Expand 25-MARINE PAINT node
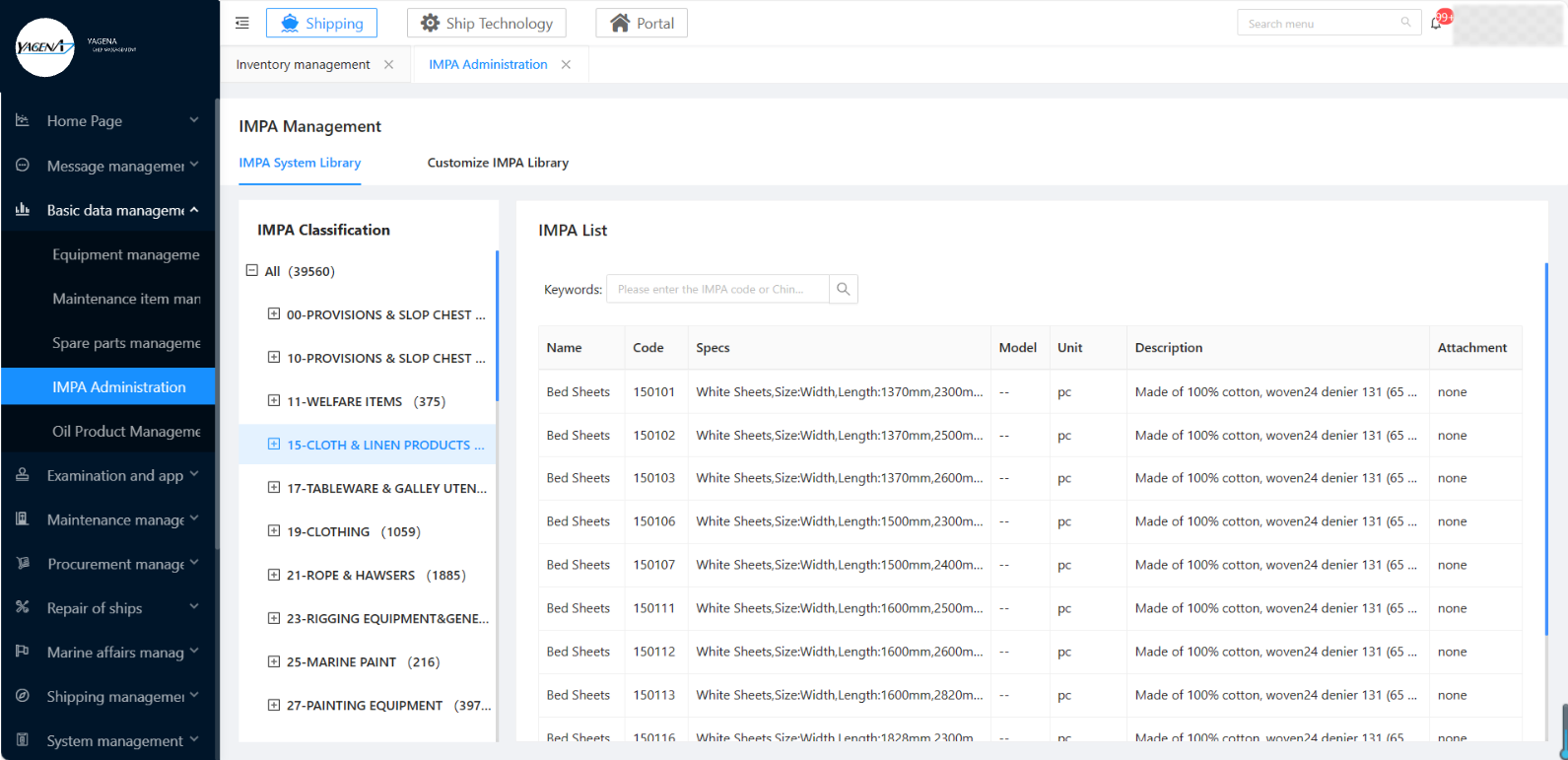 click(274, 661)
